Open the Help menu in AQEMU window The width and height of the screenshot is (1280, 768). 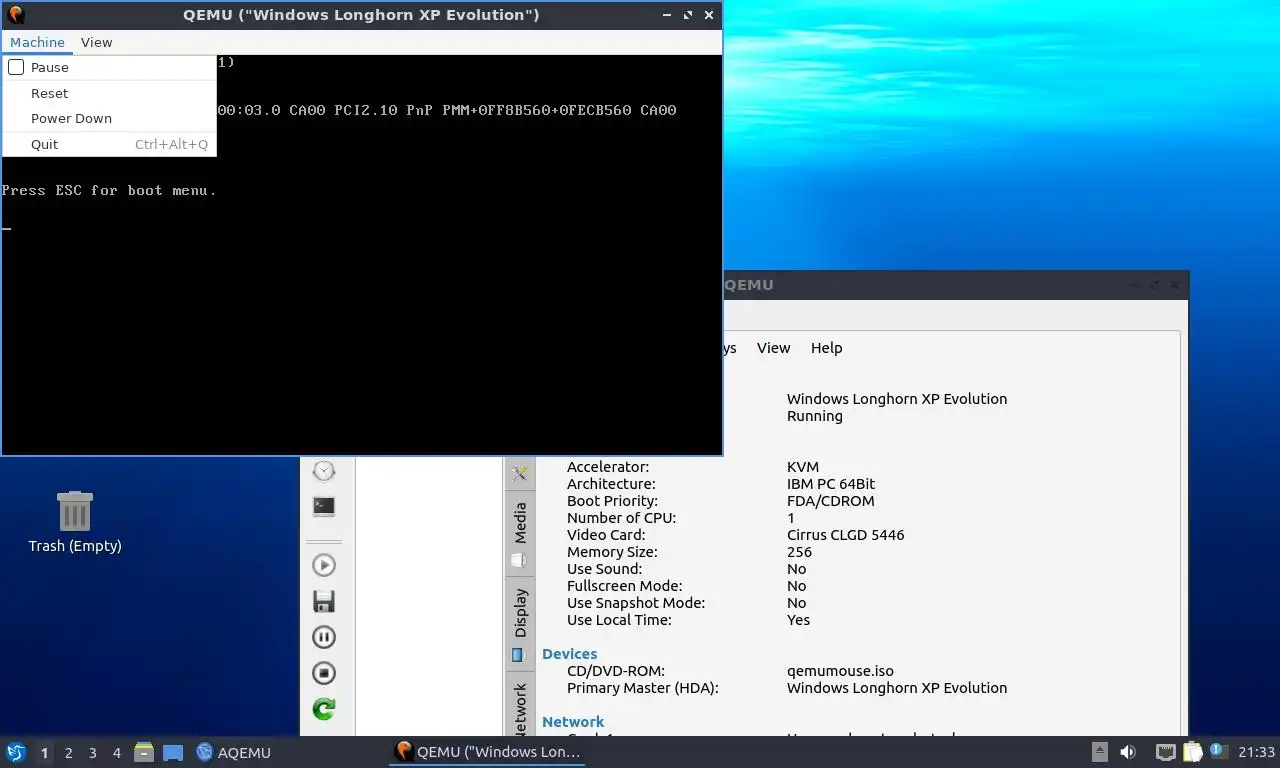coord(826,348)
